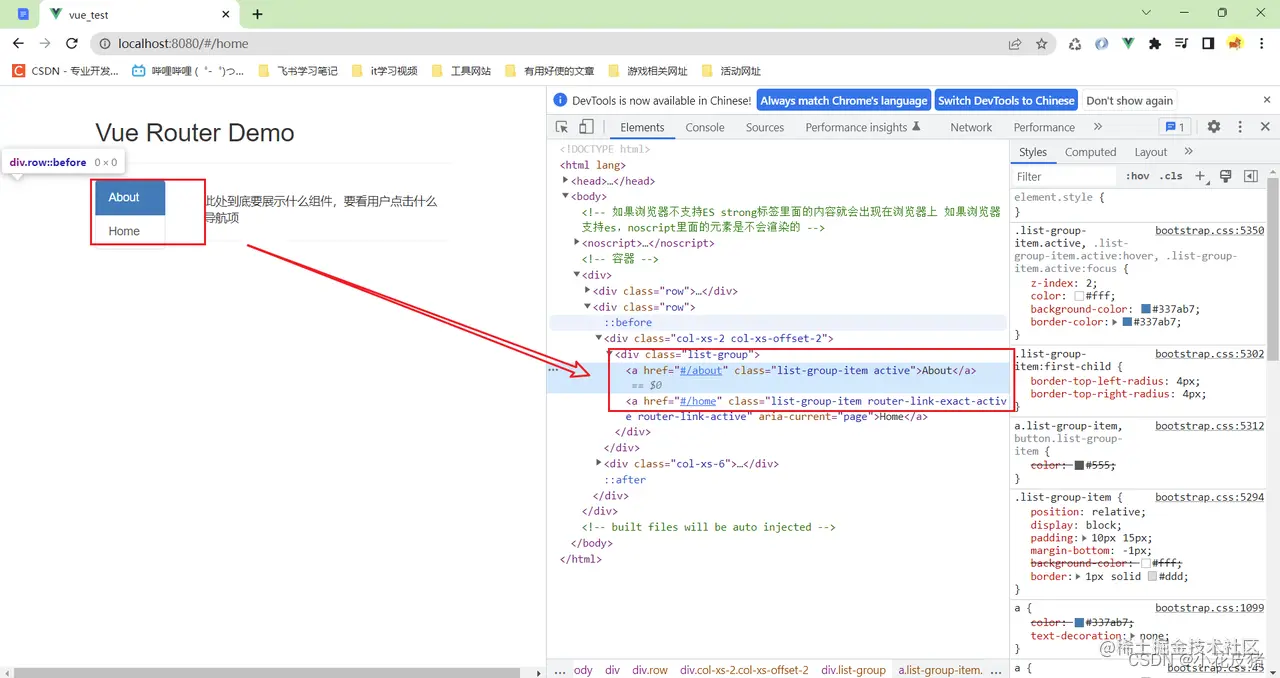Open the Performance insights tab
This screenshot has height=678, width=1280.
(x=863, y=127)
